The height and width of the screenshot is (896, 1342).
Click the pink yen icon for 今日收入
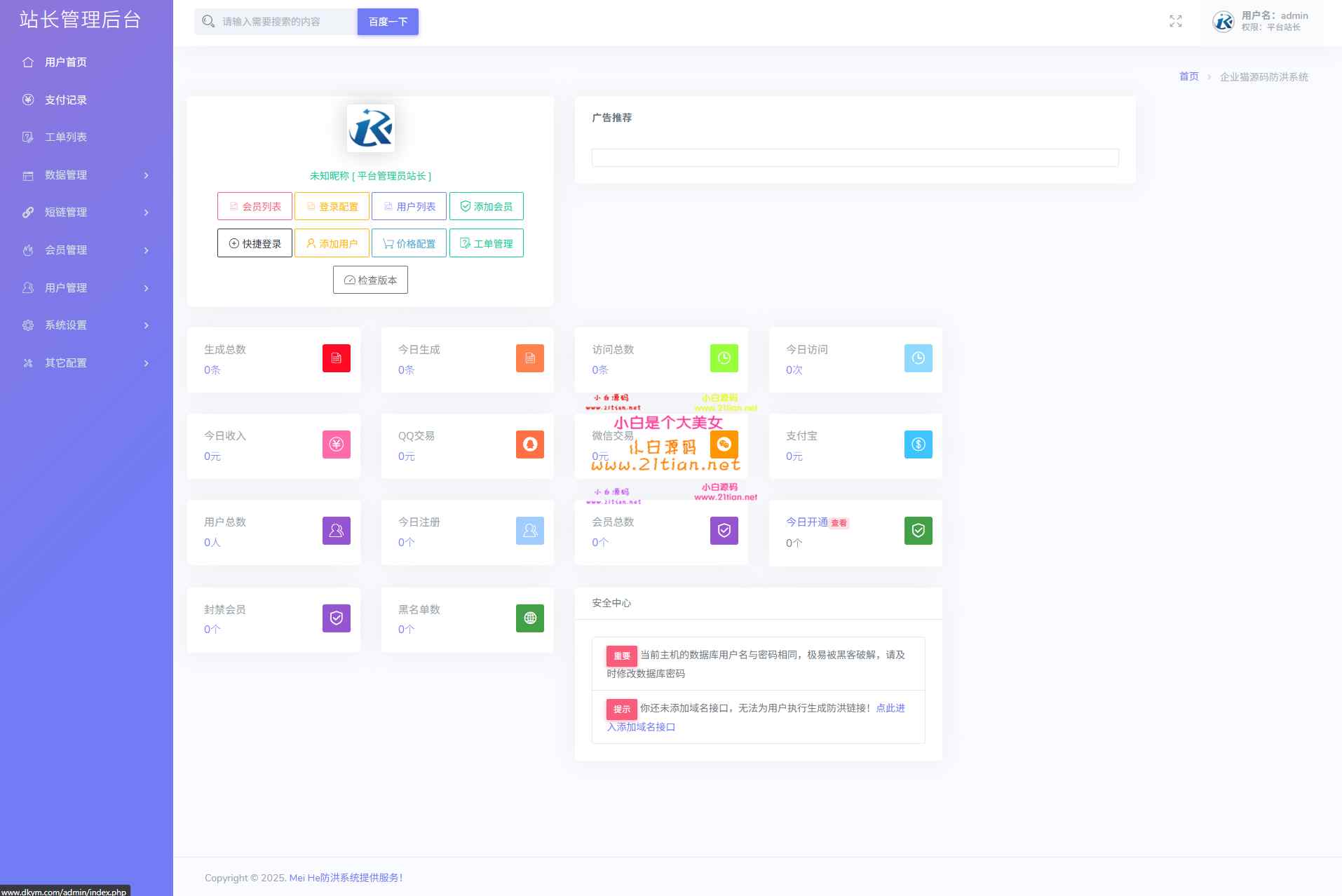point(336,444)
